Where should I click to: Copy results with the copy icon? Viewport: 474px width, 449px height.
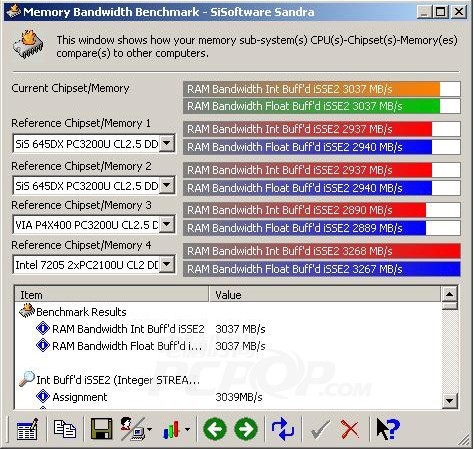click(x=65, y=429)
